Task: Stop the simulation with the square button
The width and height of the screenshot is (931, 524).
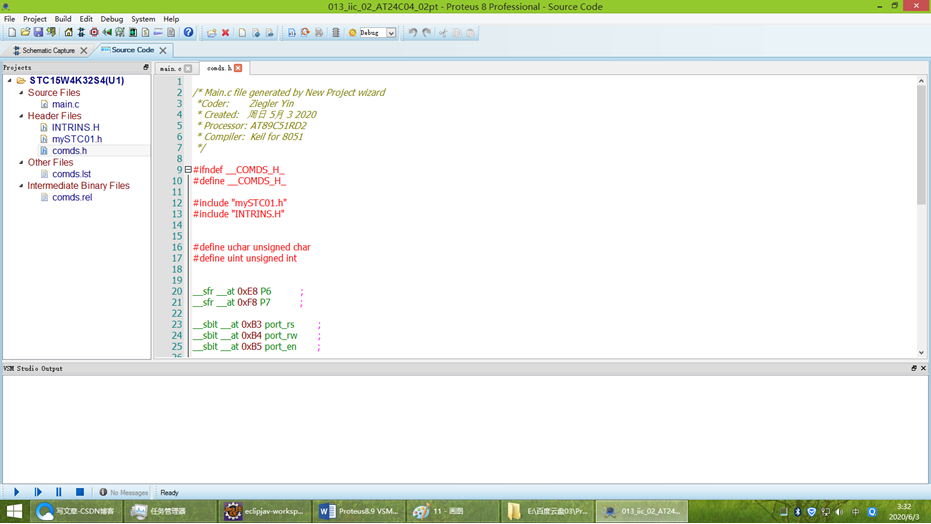Action: pos(80,492)
